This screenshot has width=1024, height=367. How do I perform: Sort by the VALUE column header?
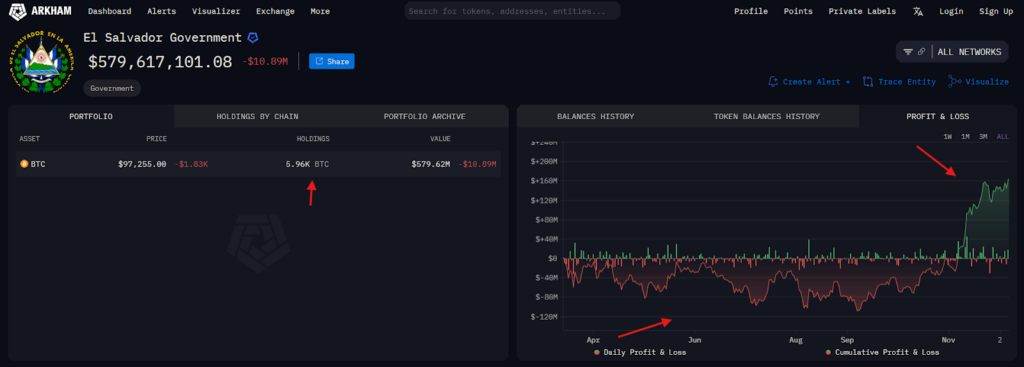[x=440, y=138]
